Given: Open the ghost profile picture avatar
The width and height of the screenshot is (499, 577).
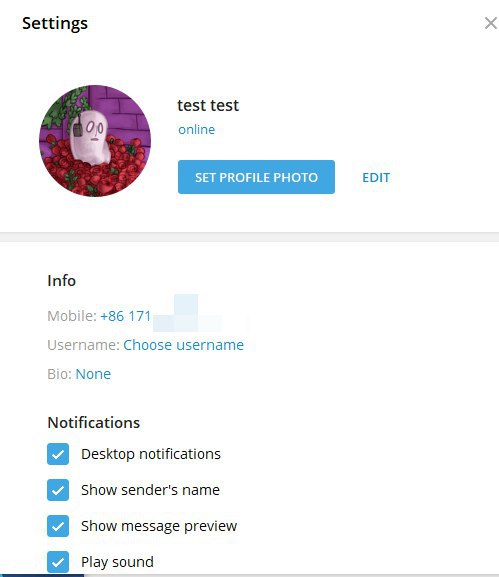Looking at the screenshot, I should (95, 141).
